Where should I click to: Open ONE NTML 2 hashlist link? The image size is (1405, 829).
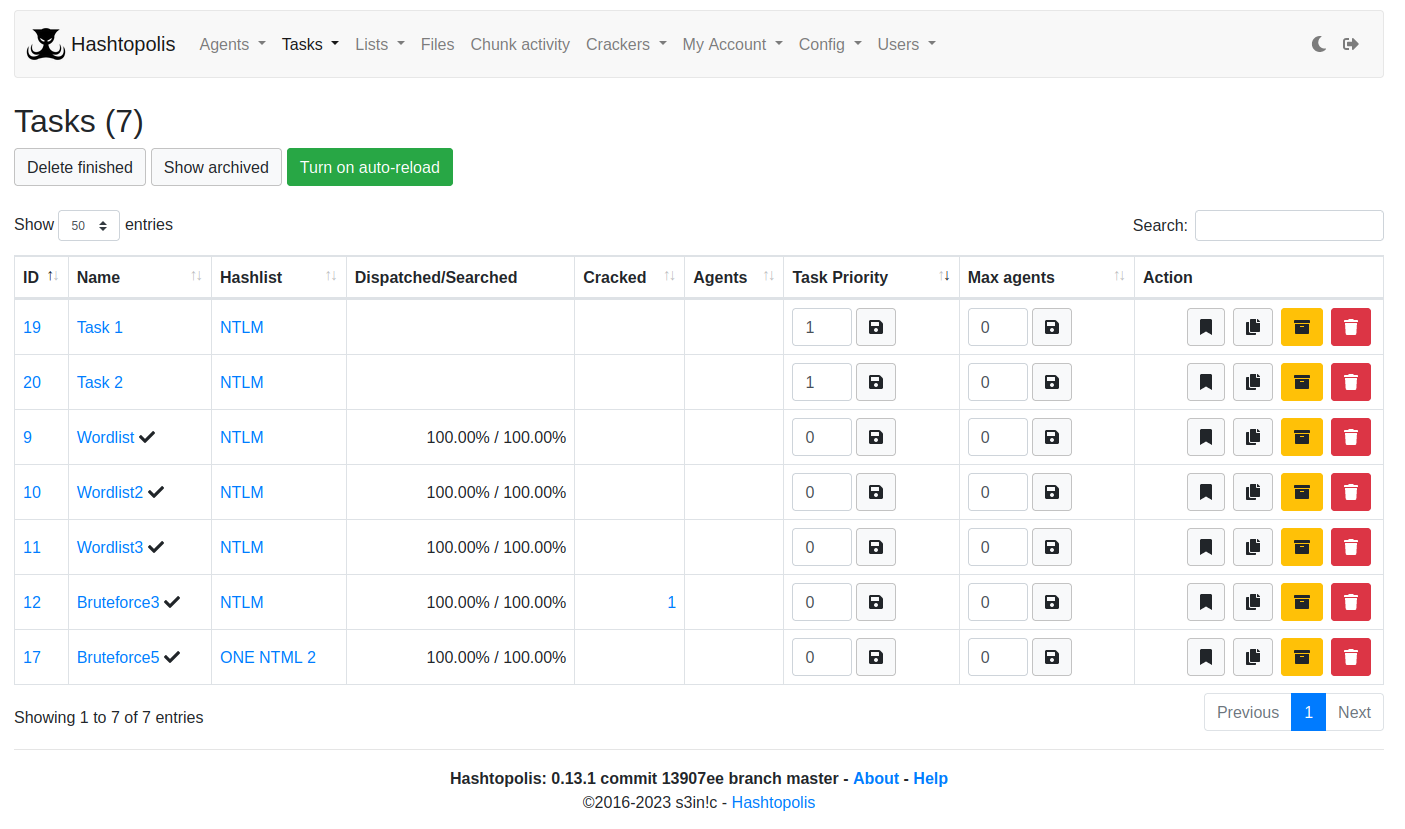[x=268, y=657]
